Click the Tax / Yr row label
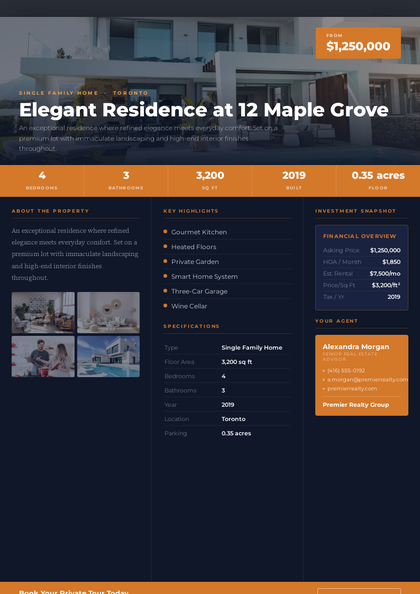 click(x=334, y=297)
